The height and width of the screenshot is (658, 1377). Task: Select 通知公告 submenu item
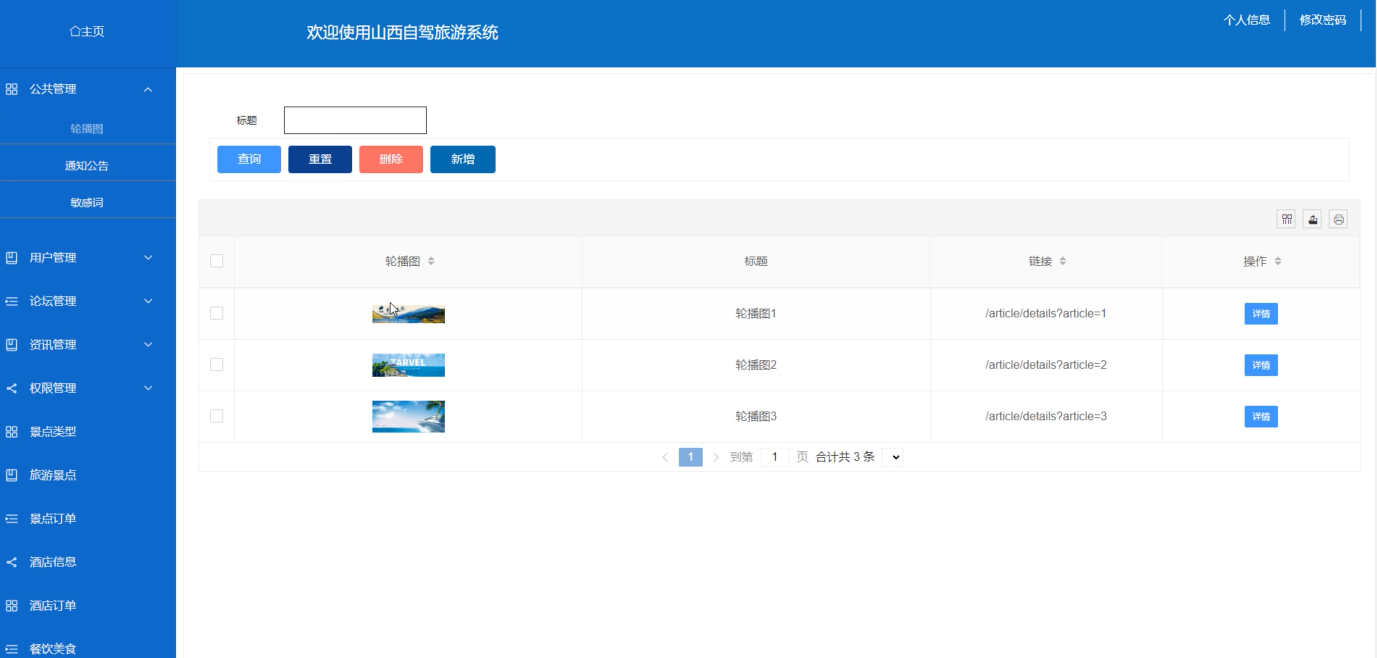(87, 166)
